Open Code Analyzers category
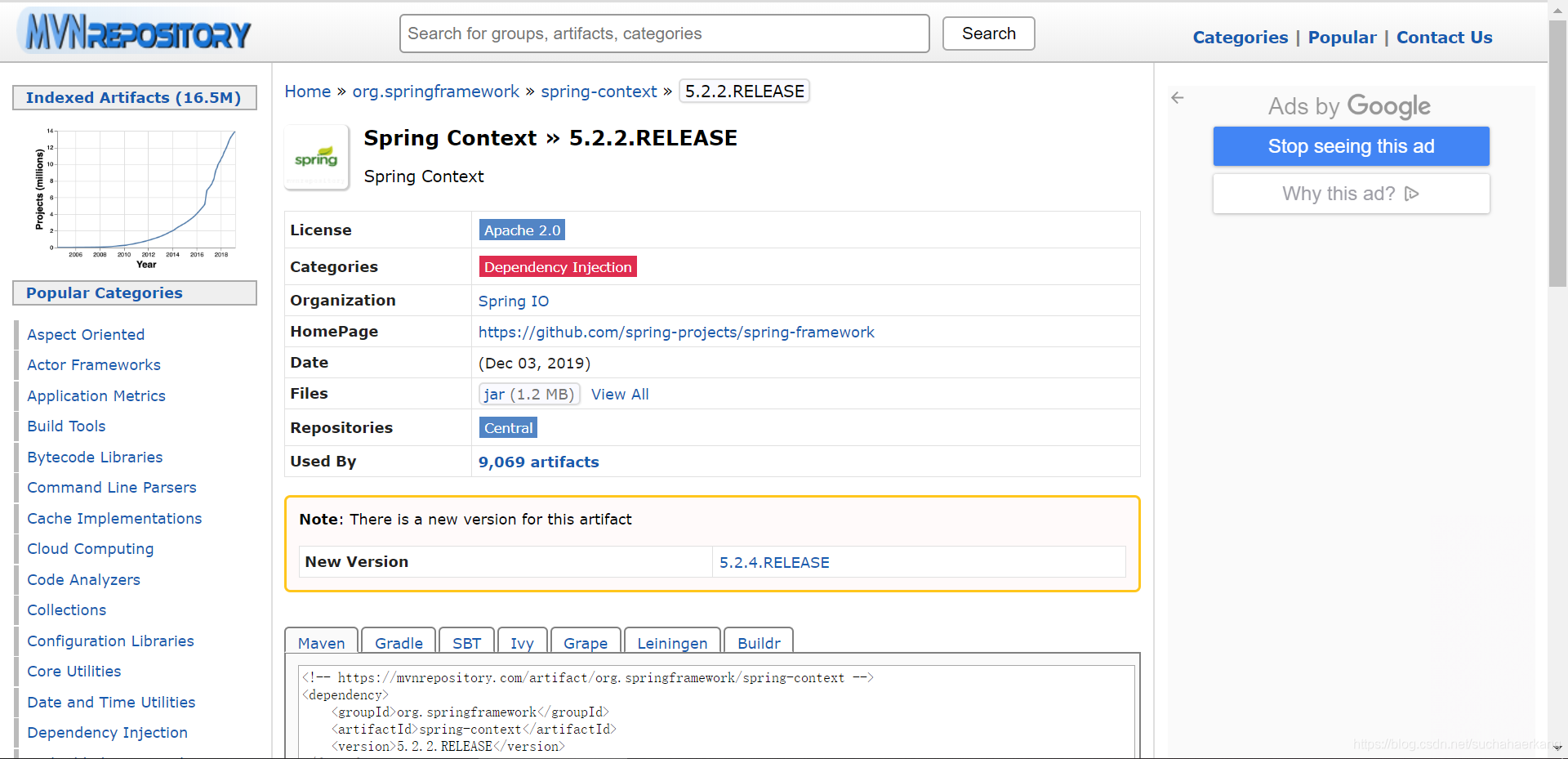The image size is (1568, 759). coord(83,579)
